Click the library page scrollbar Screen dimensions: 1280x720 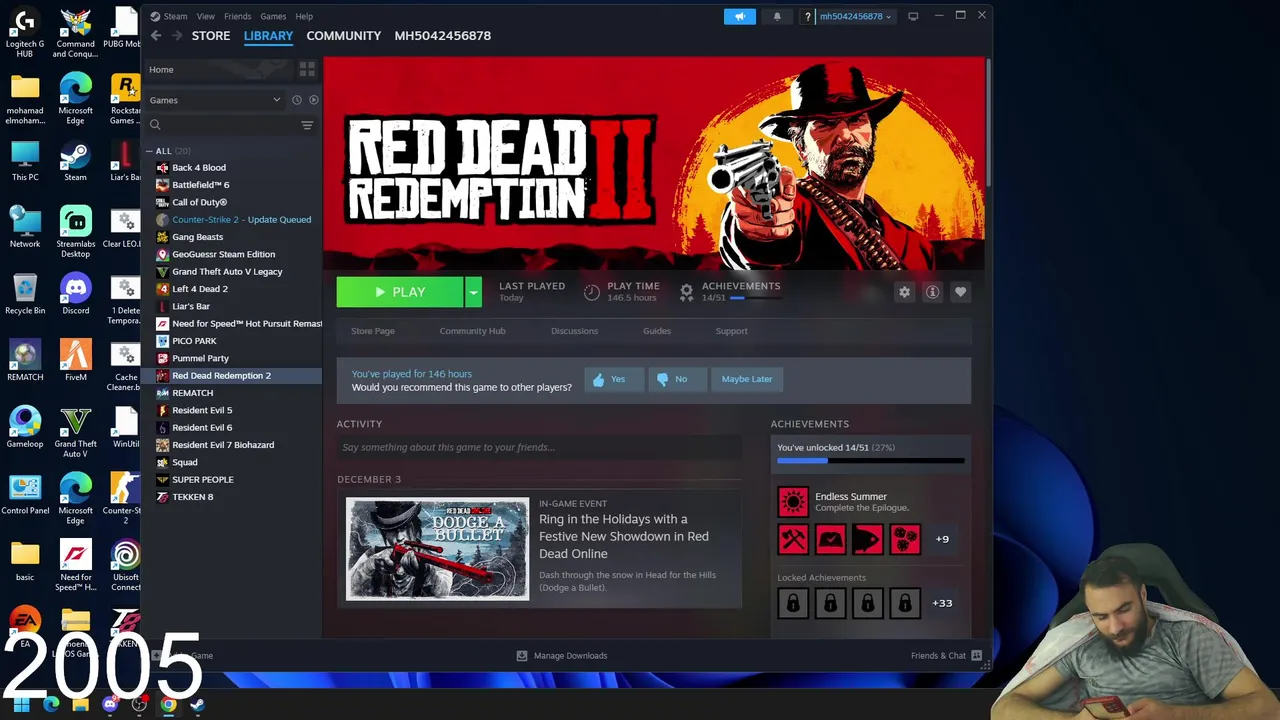[x=988, y=120]
